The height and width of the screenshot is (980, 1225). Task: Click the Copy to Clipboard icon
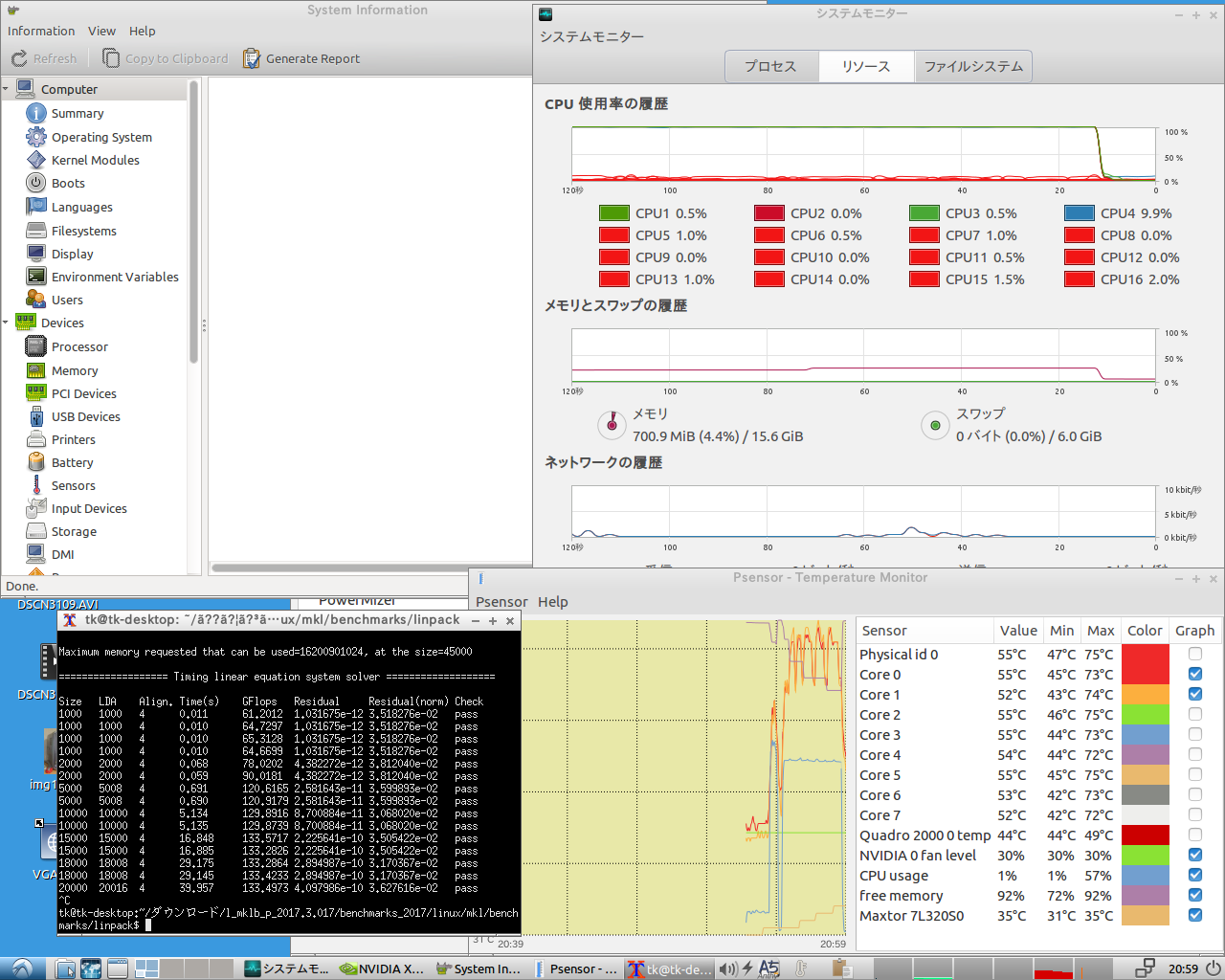click(111, 58)
